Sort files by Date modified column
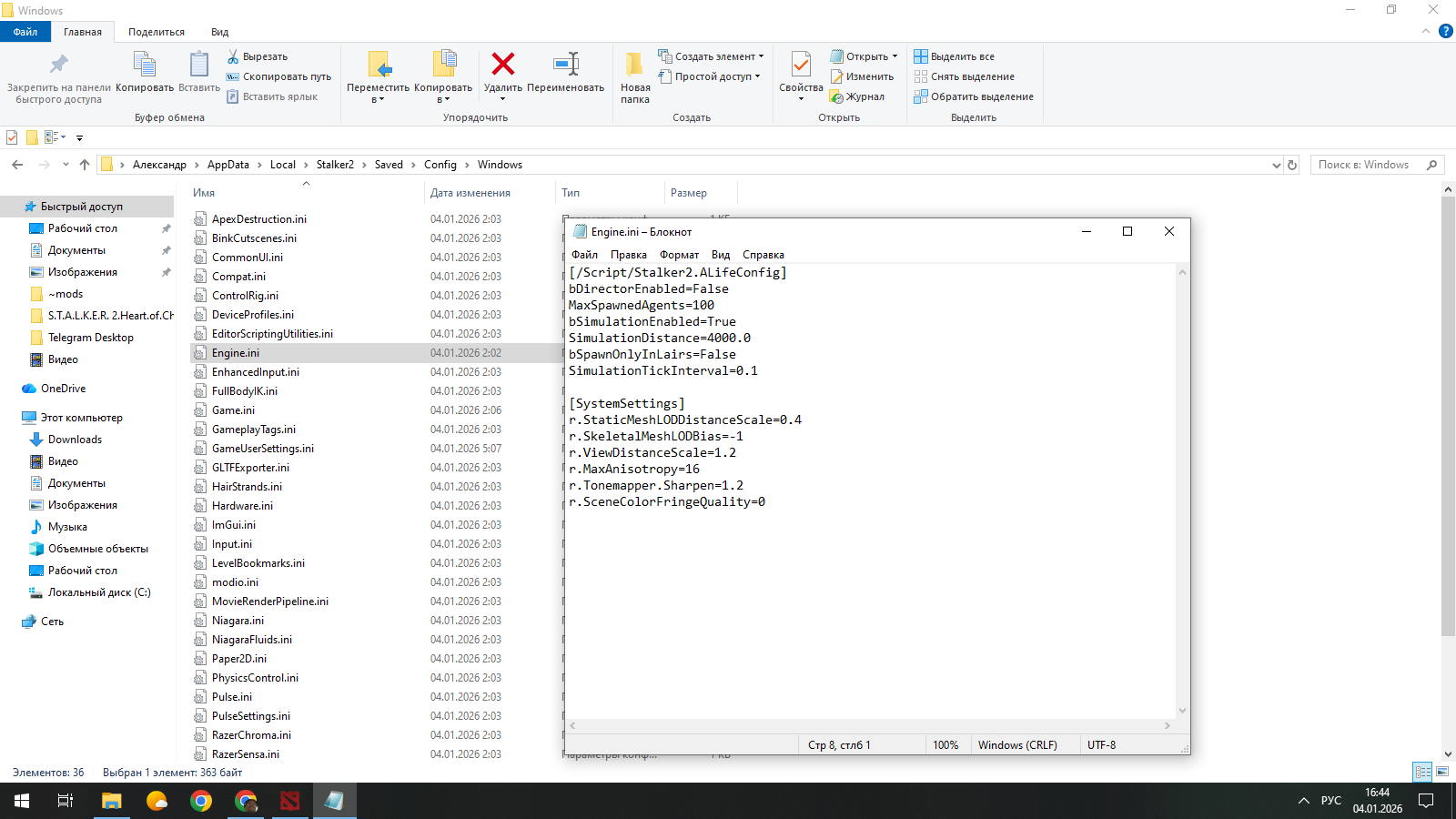Image resolution: width=1456 pixels, height=819 pixels. 490,193
